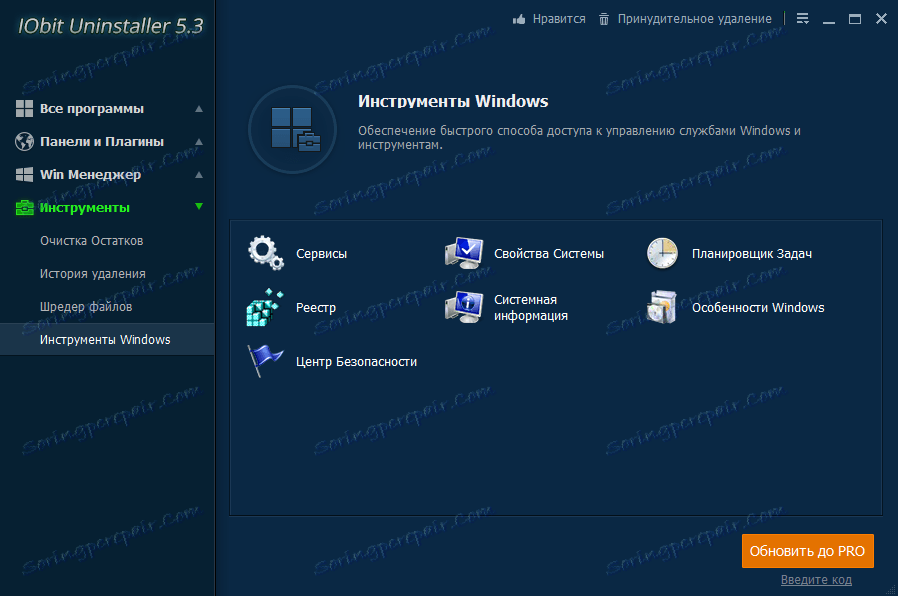
Task: Click the Обновить до PRO button
Action: point(808,551)
